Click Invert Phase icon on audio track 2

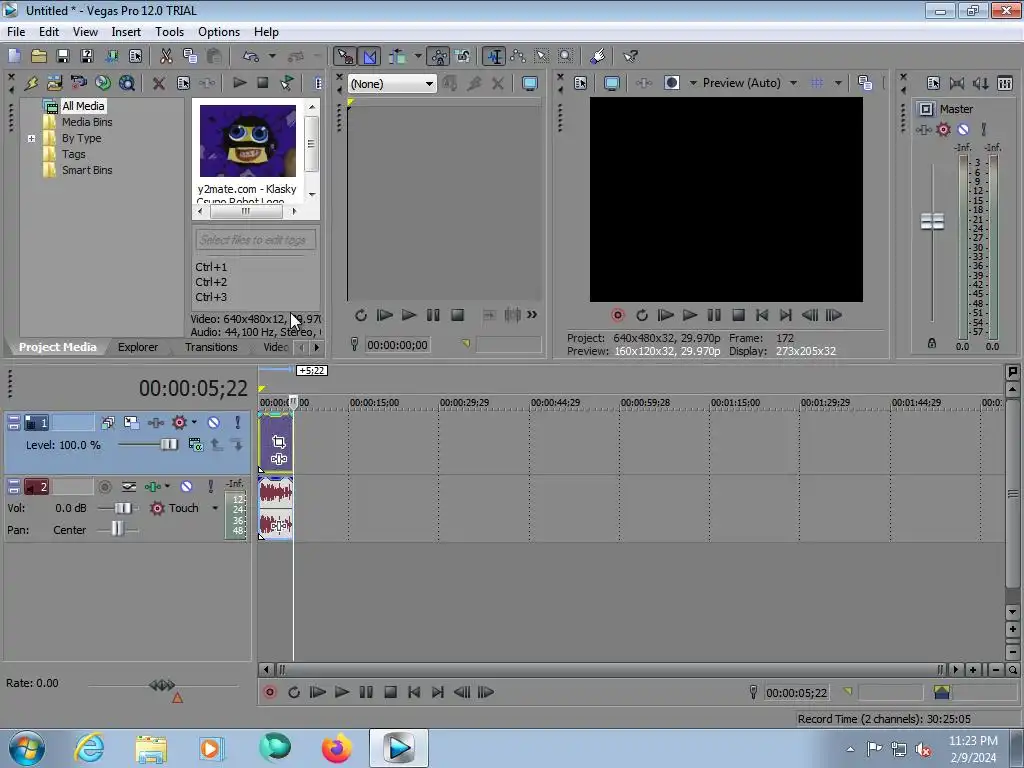[x=129, y=487]
